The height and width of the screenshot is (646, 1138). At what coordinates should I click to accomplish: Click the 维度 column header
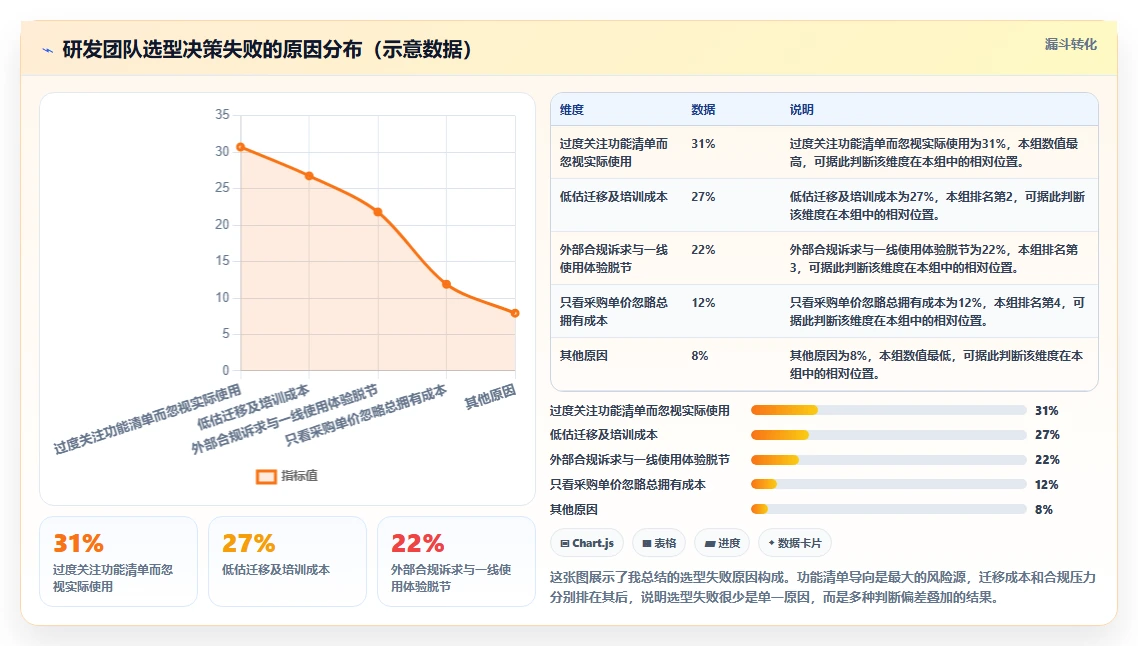572,110
